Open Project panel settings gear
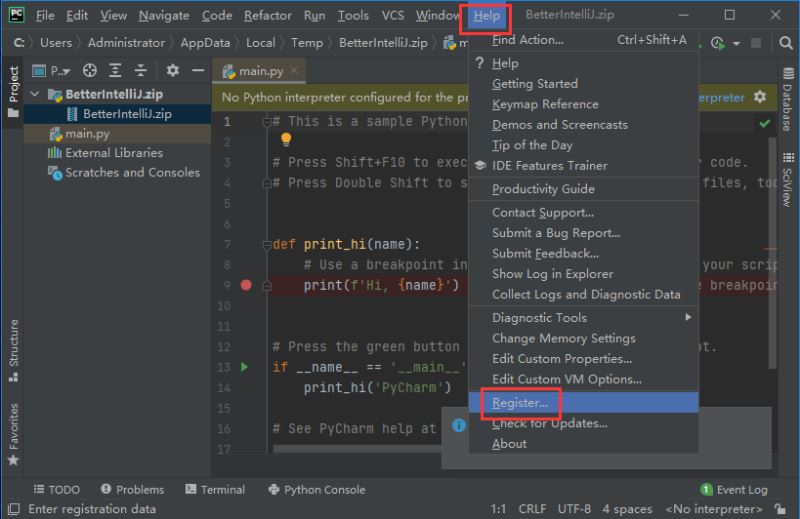This screenshot has width=800, height=519. point(172,70)
